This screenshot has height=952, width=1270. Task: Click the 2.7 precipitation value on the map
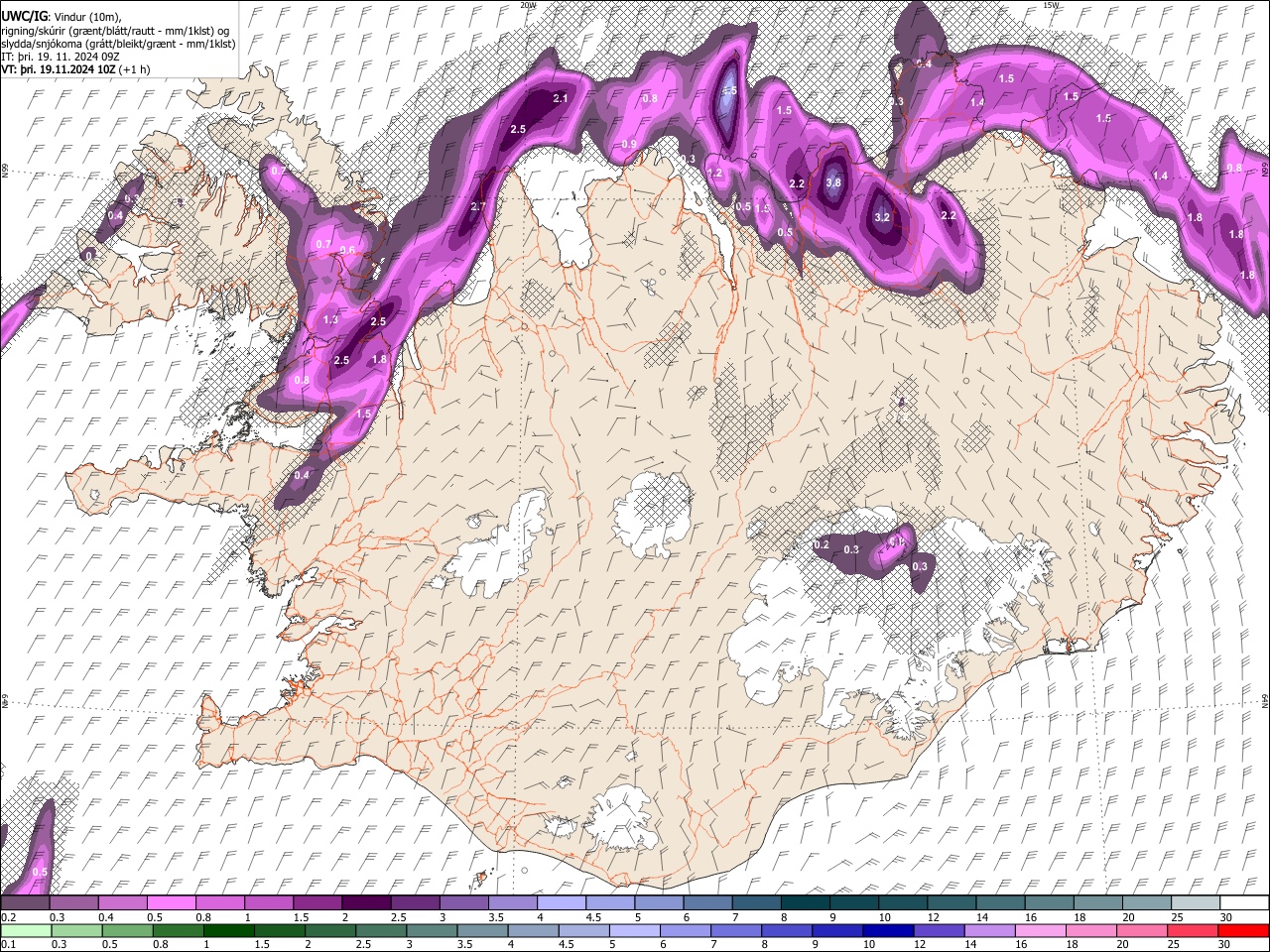click(x=478, y=206)
